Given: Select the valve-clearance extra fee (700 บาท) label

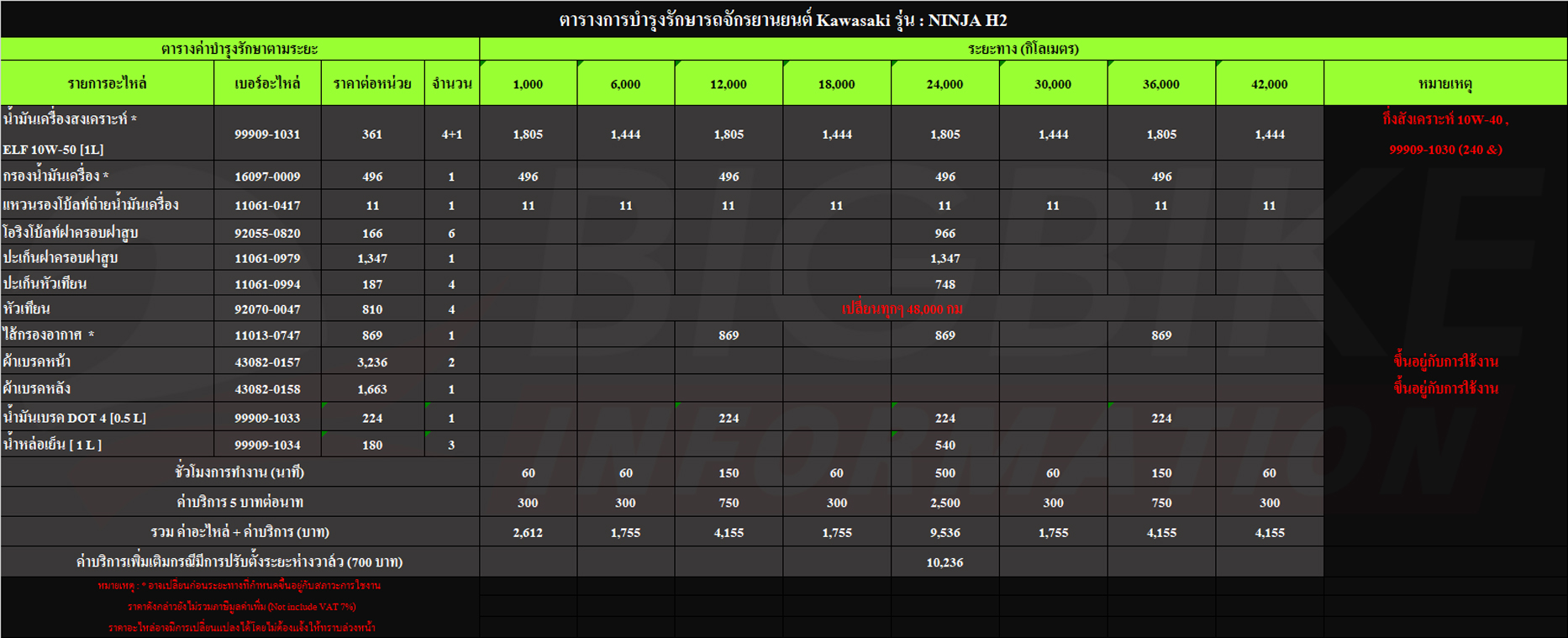Looking at the screenshot, I should point(239,562).
